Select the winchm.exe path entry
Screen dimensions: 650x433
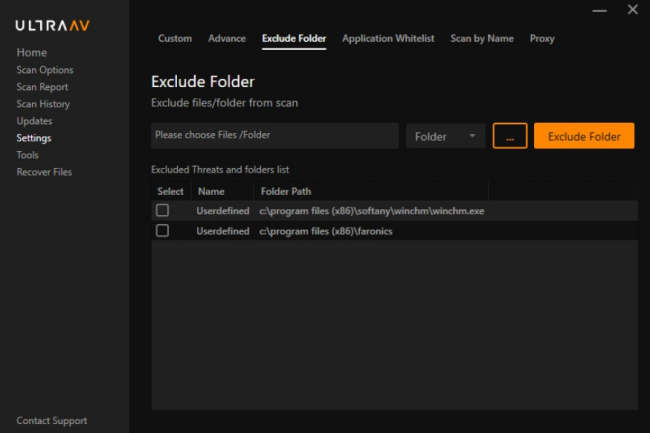pyautogui.click(x=371, y=211)
